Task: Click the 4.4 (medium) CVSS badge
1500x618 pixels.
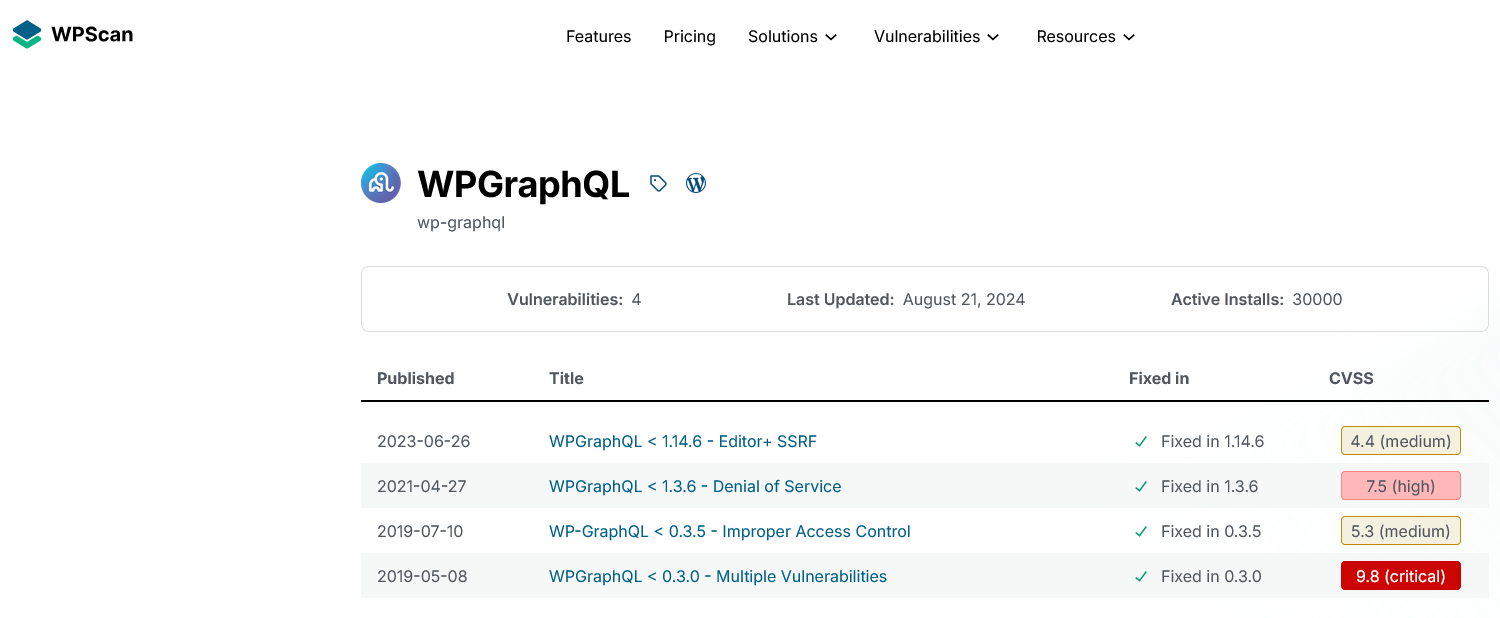Action: pos(1400,441)
